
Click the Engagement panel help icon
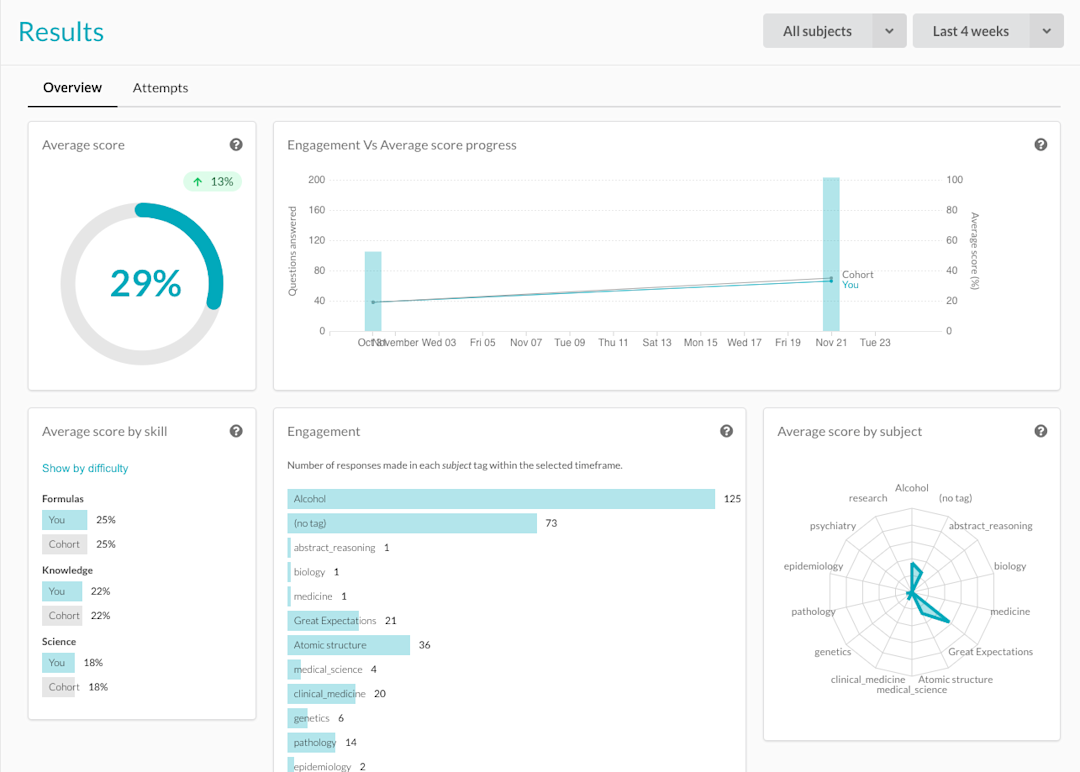coord(726,430)
